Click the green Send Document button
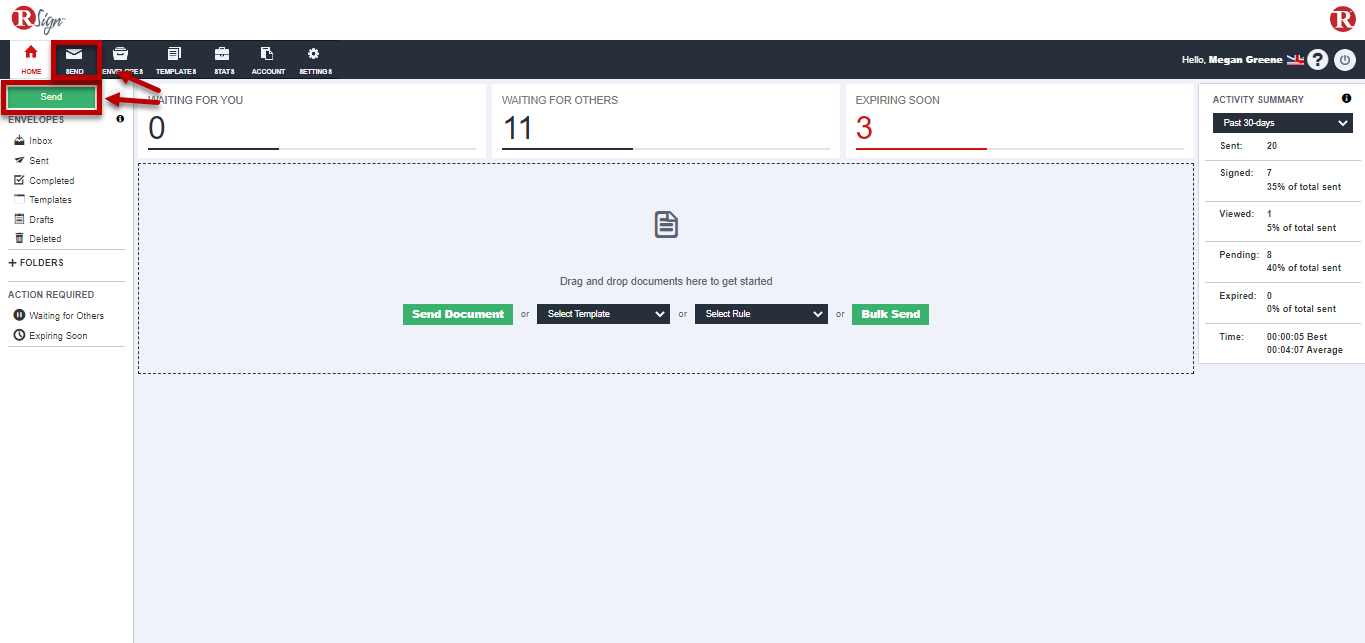Viewport: 1365px width, 643px height. click(458, 314)
